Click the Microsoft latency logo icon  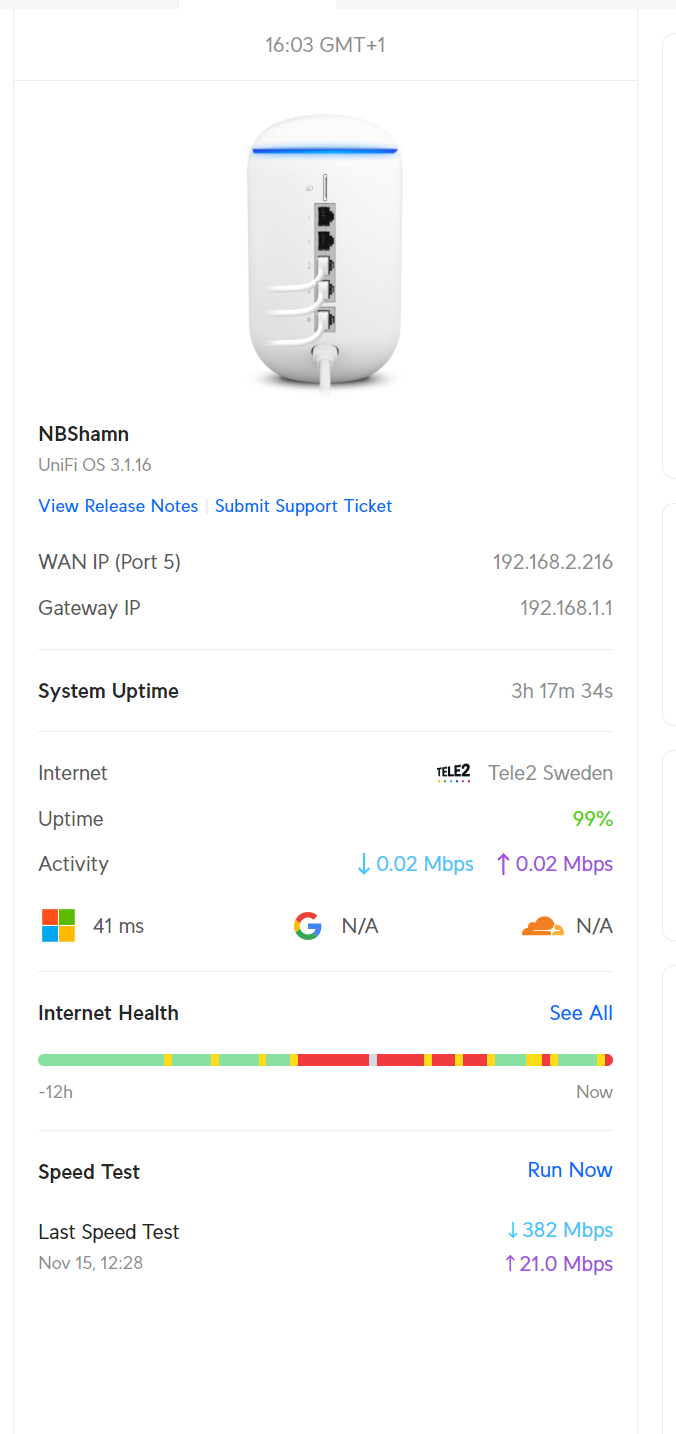pyautogui.click(x=58, y=926)
